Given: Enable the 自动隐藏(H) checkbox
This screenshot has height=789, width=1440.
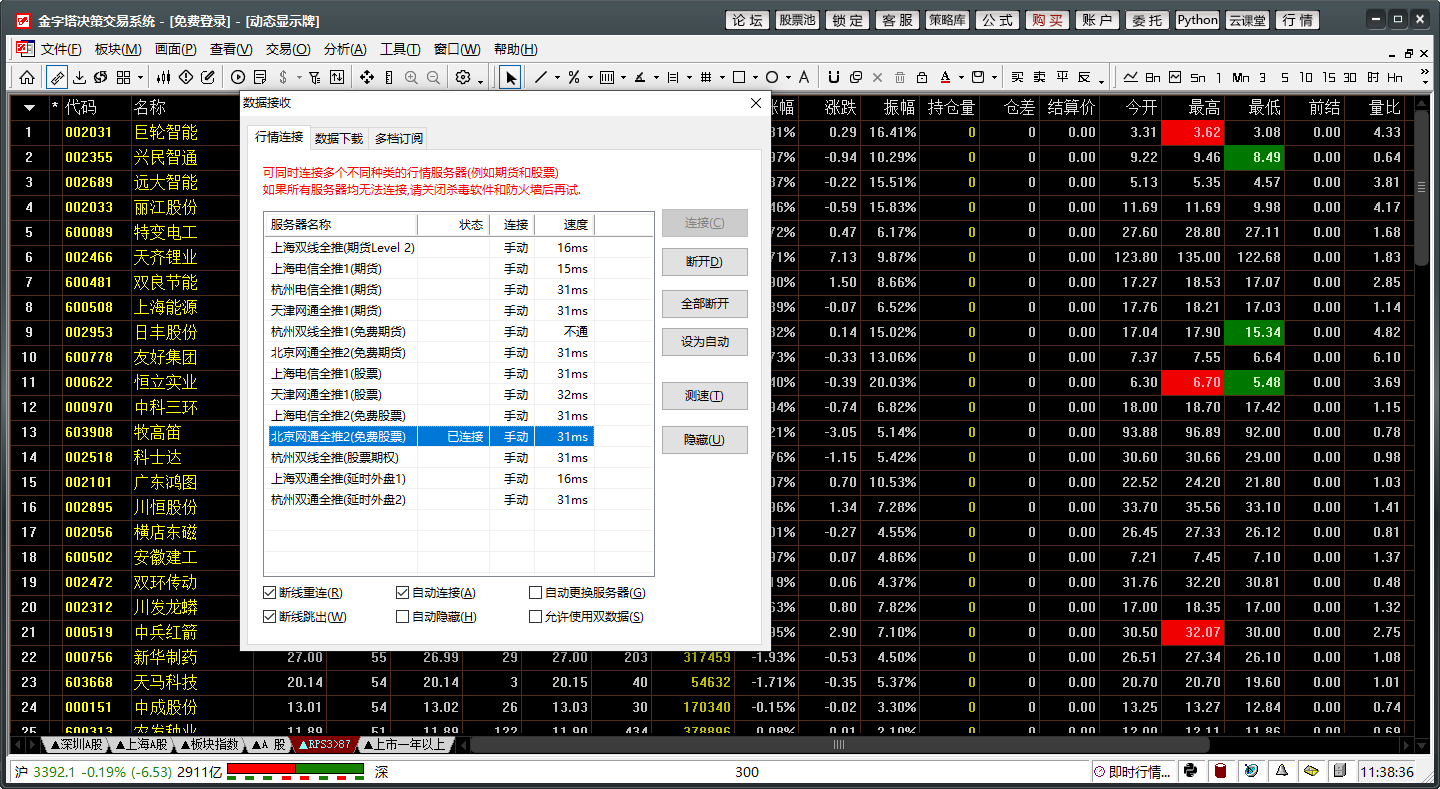Looking at the screenshot, I should 403,617.
